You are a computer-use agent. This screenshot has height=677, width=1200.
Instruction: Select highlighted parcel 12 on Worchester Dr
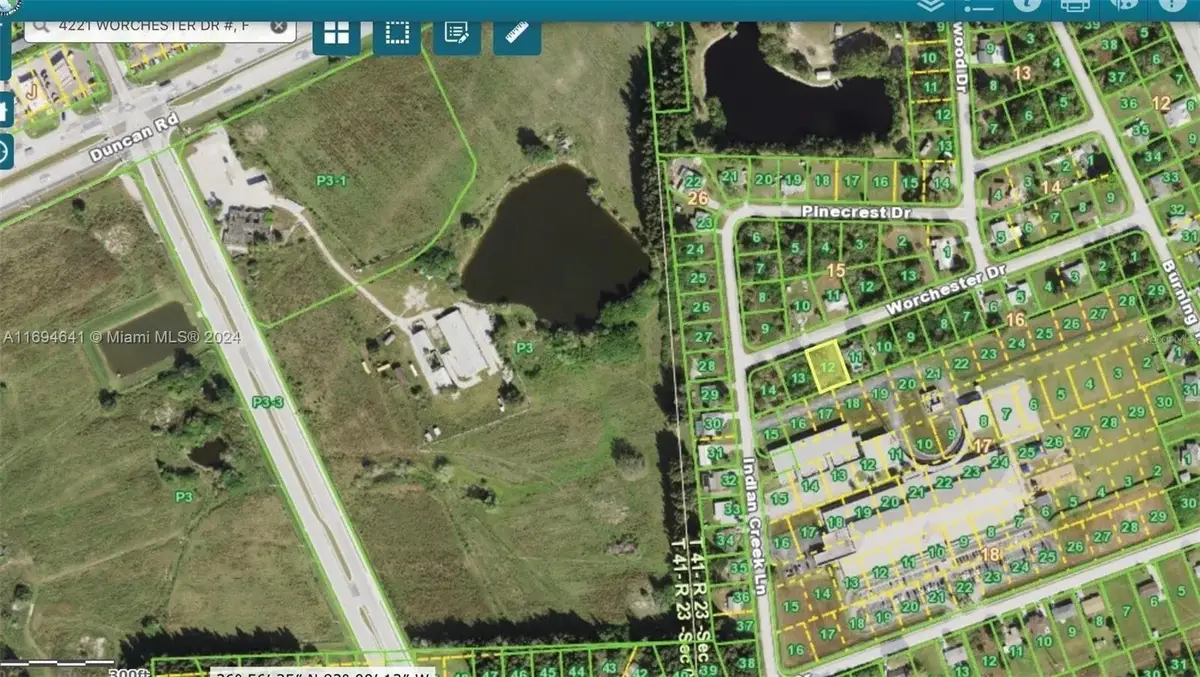(x=827, y=367)
